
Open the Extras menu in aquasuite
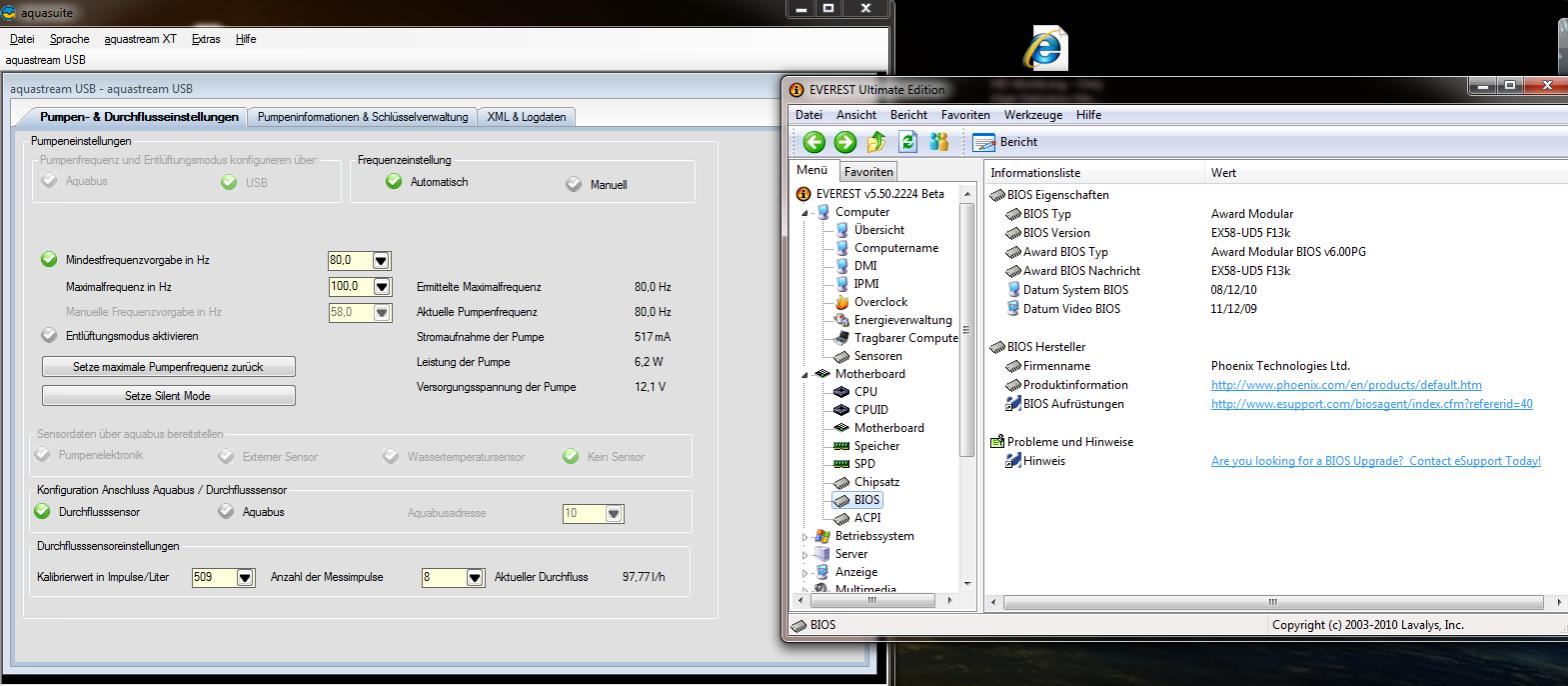(206, 39)
